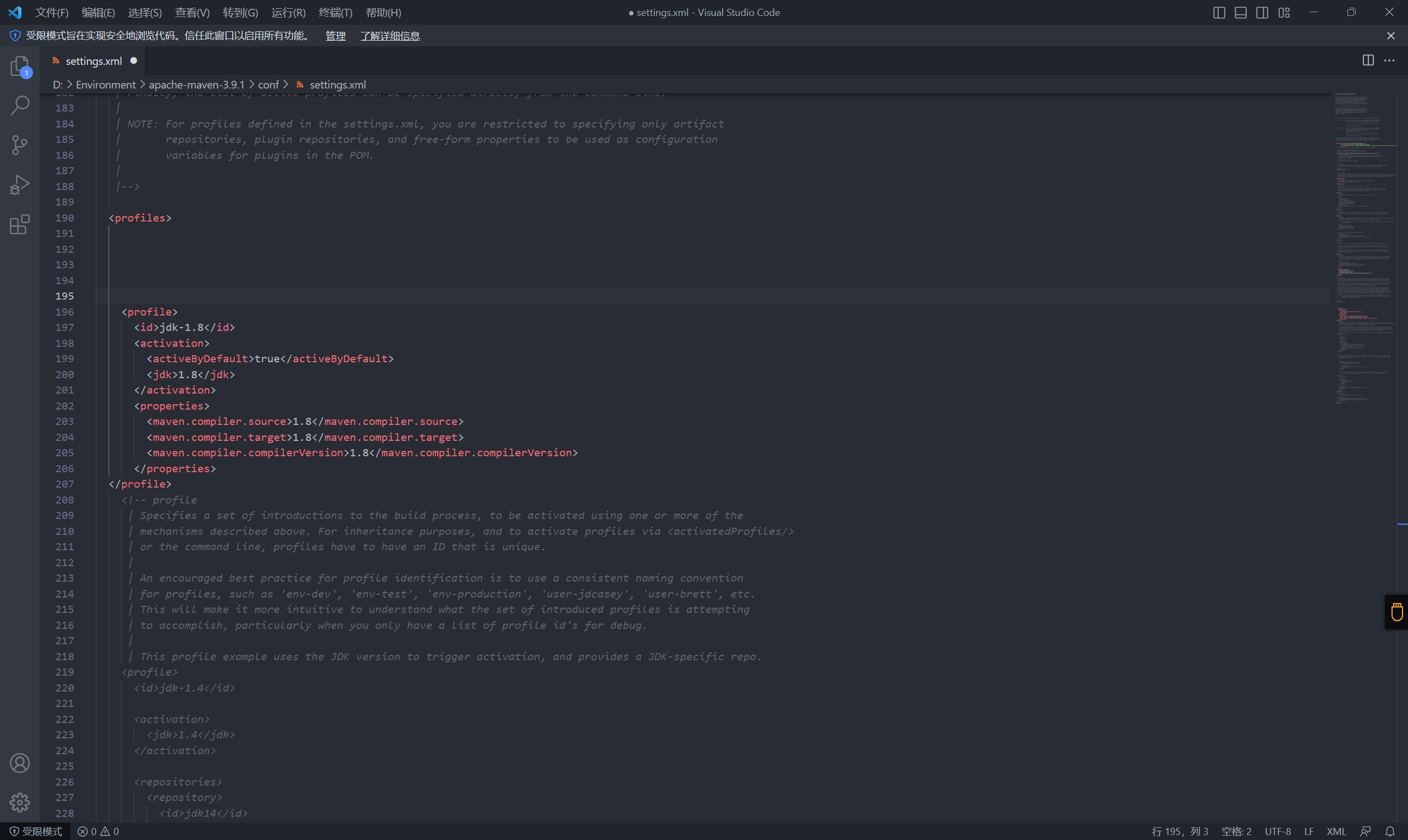Open the Search view icon
This screenshot has width=1408, height=840.
point(20,106)
